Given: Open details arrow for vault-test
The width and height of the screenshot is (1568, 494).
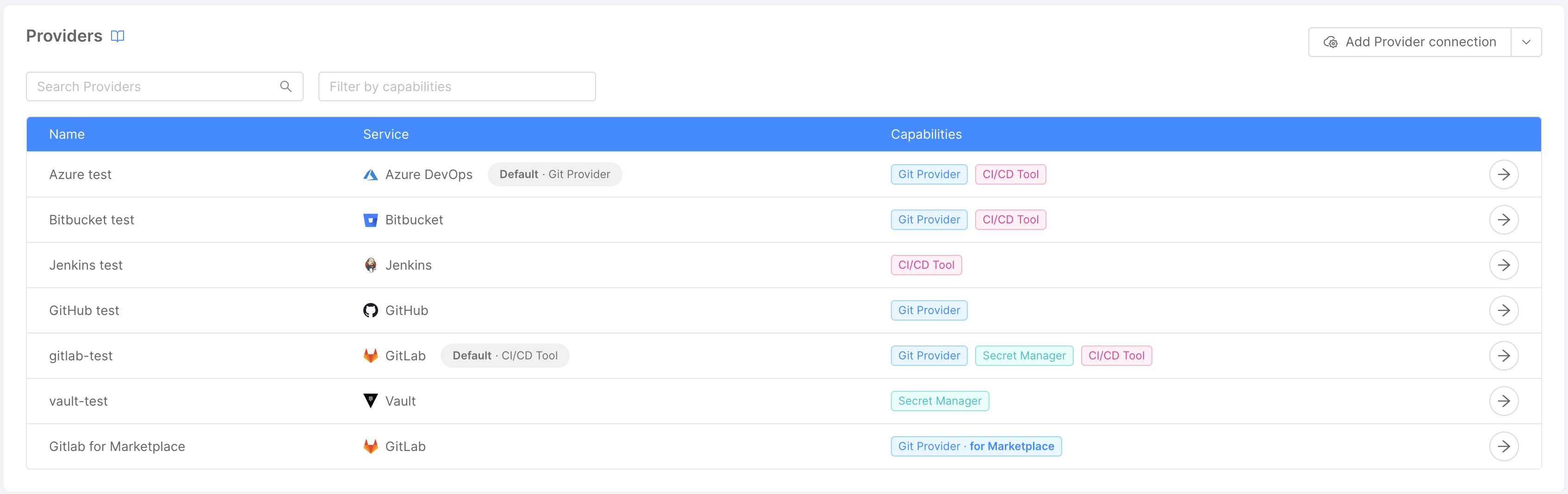Looking at the screenshot, I should [1504, 400].
